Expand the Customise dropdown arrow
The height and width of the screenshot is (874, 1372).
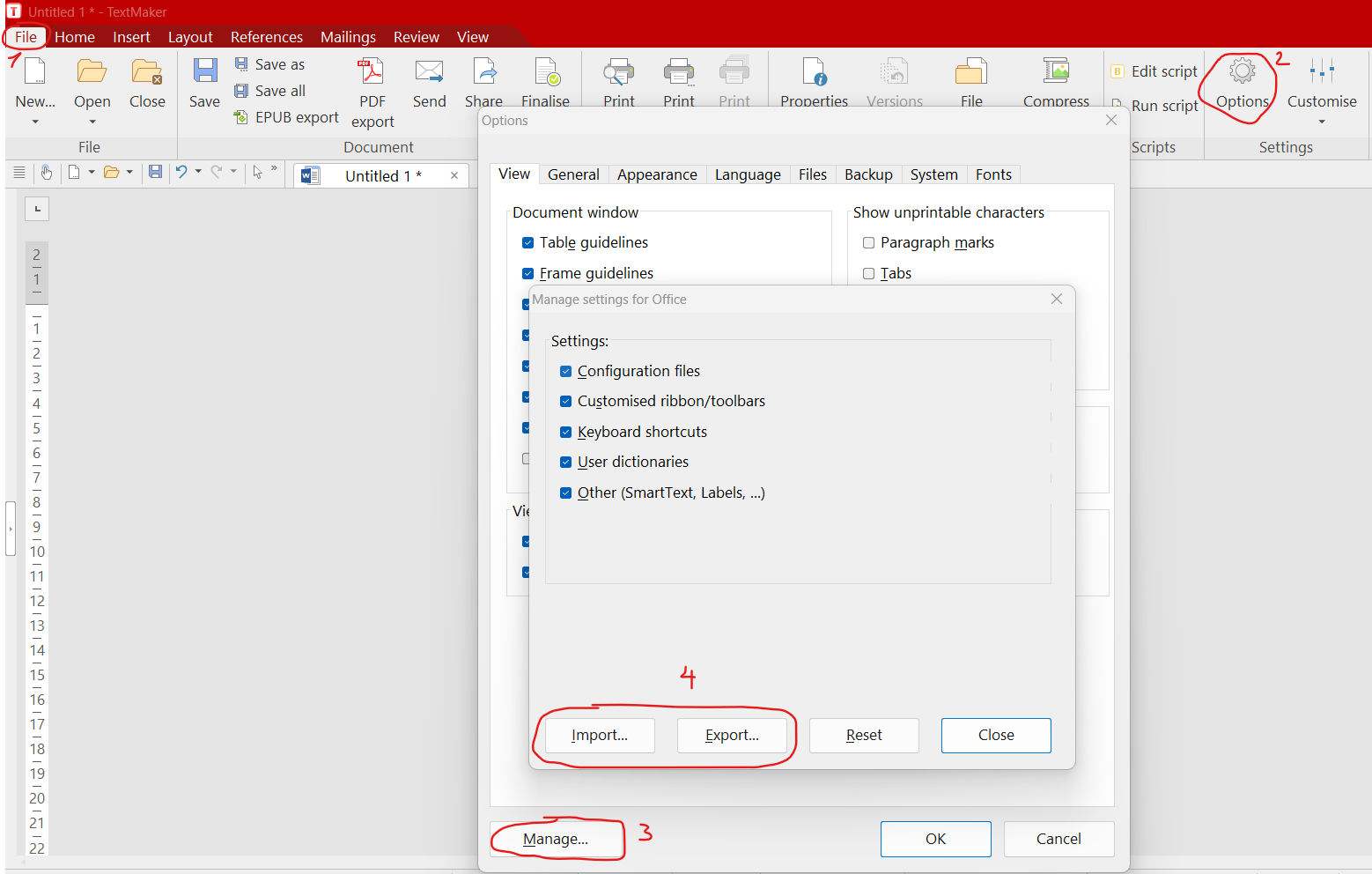1322,122
